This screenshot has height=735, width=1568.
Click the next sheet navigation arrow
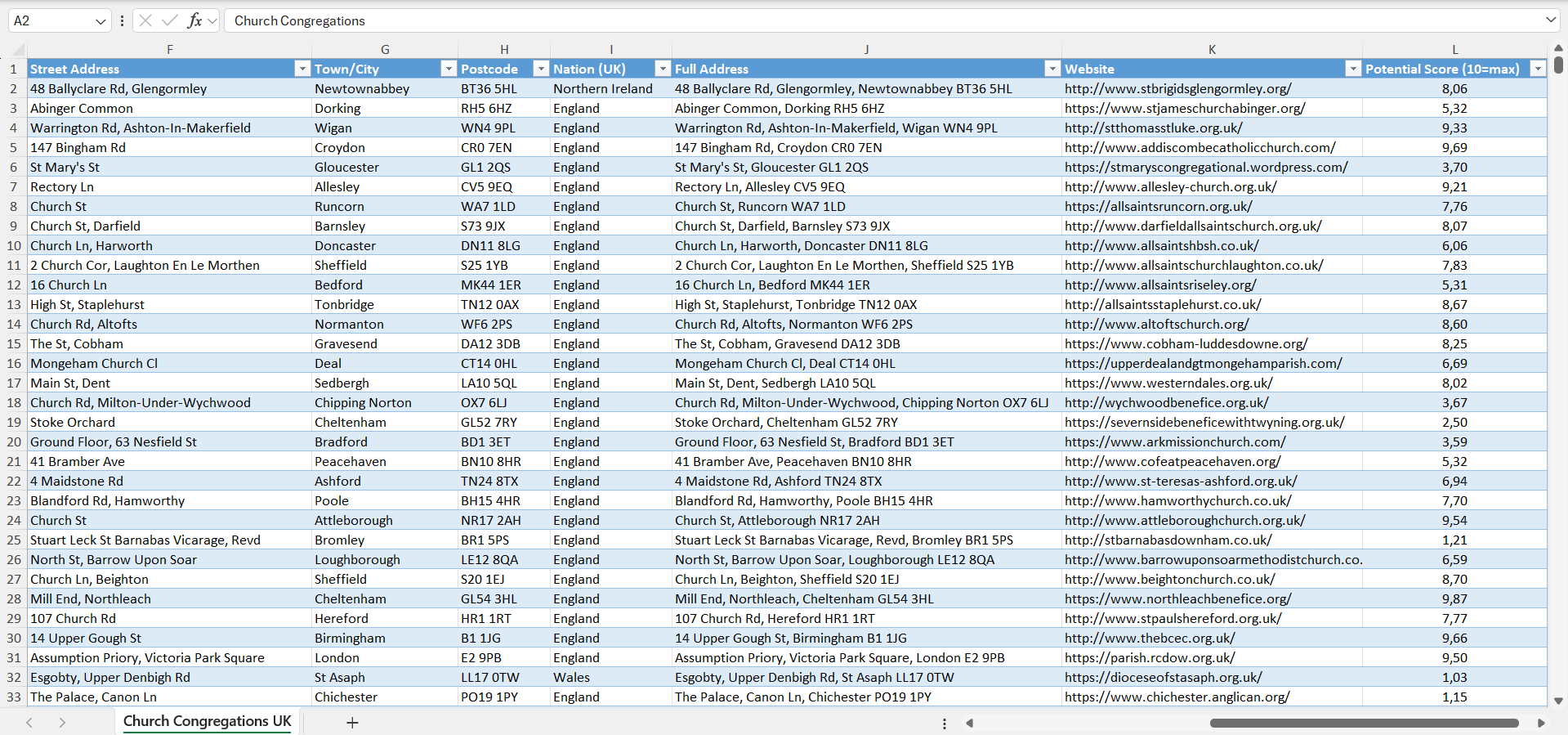click(x=62, y=723)
